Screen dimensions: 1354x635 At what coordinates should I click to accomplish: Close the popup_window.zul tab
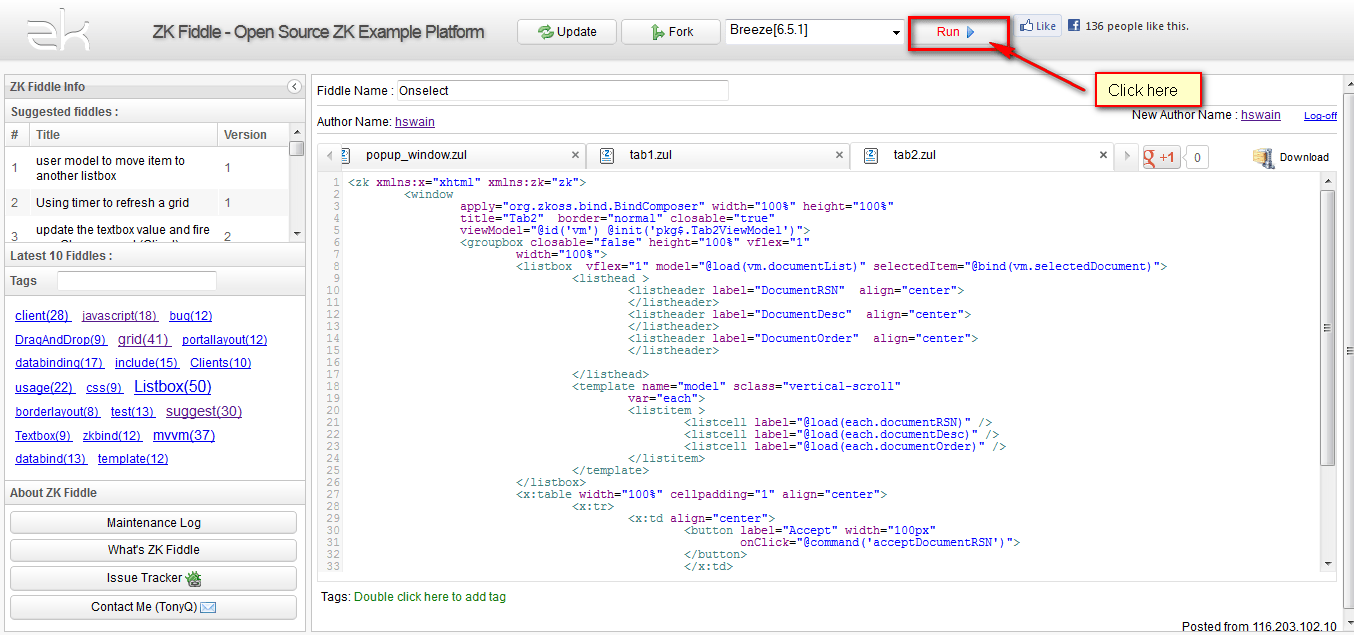coord(575,156)
